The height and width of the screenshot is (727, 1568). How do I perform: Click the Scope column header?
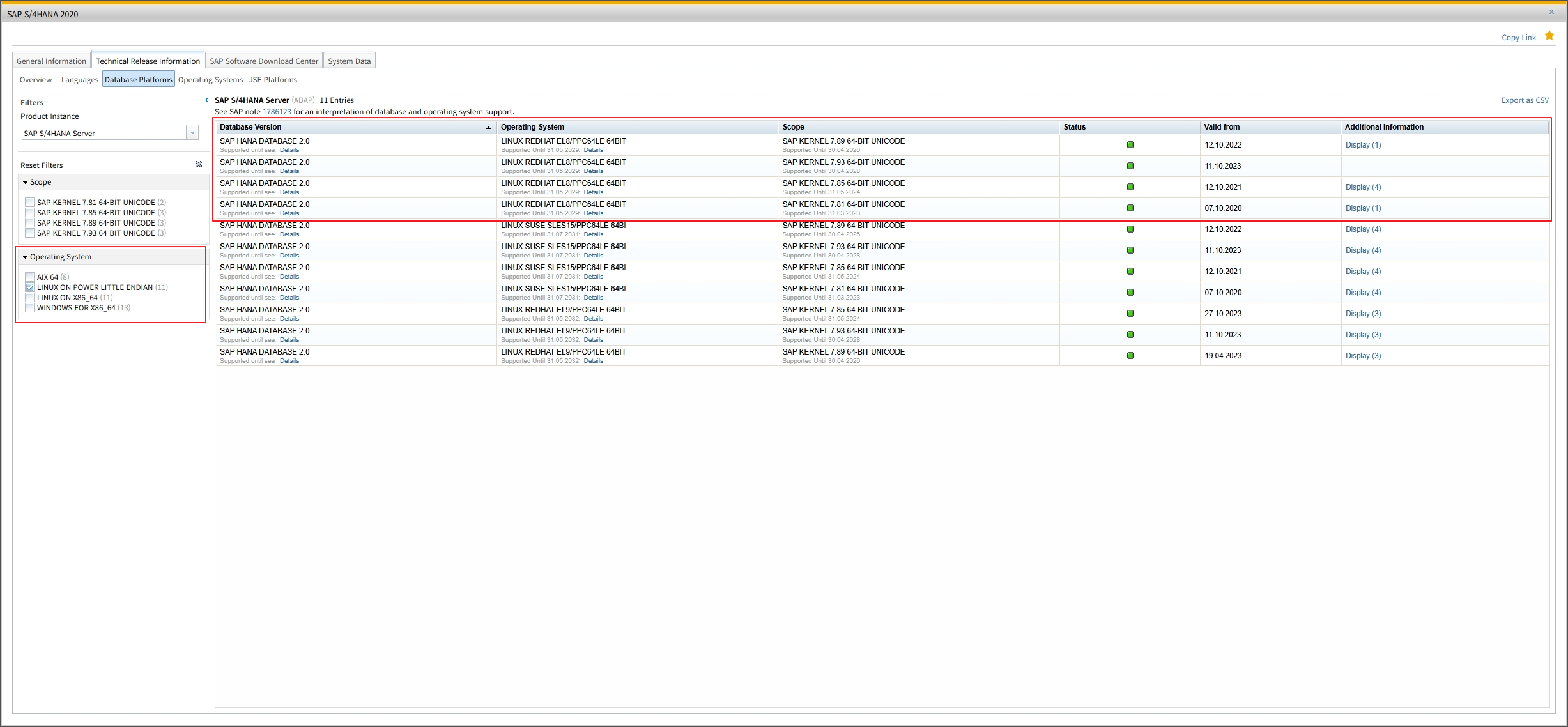tap(918, 127)
